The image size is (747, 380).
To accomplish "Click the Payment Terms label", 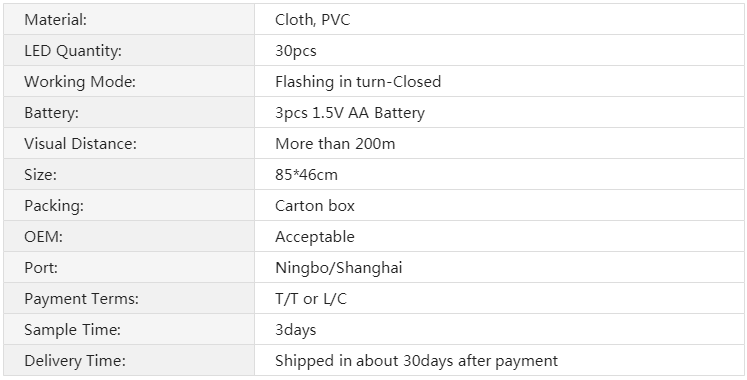I will [81, 299].
